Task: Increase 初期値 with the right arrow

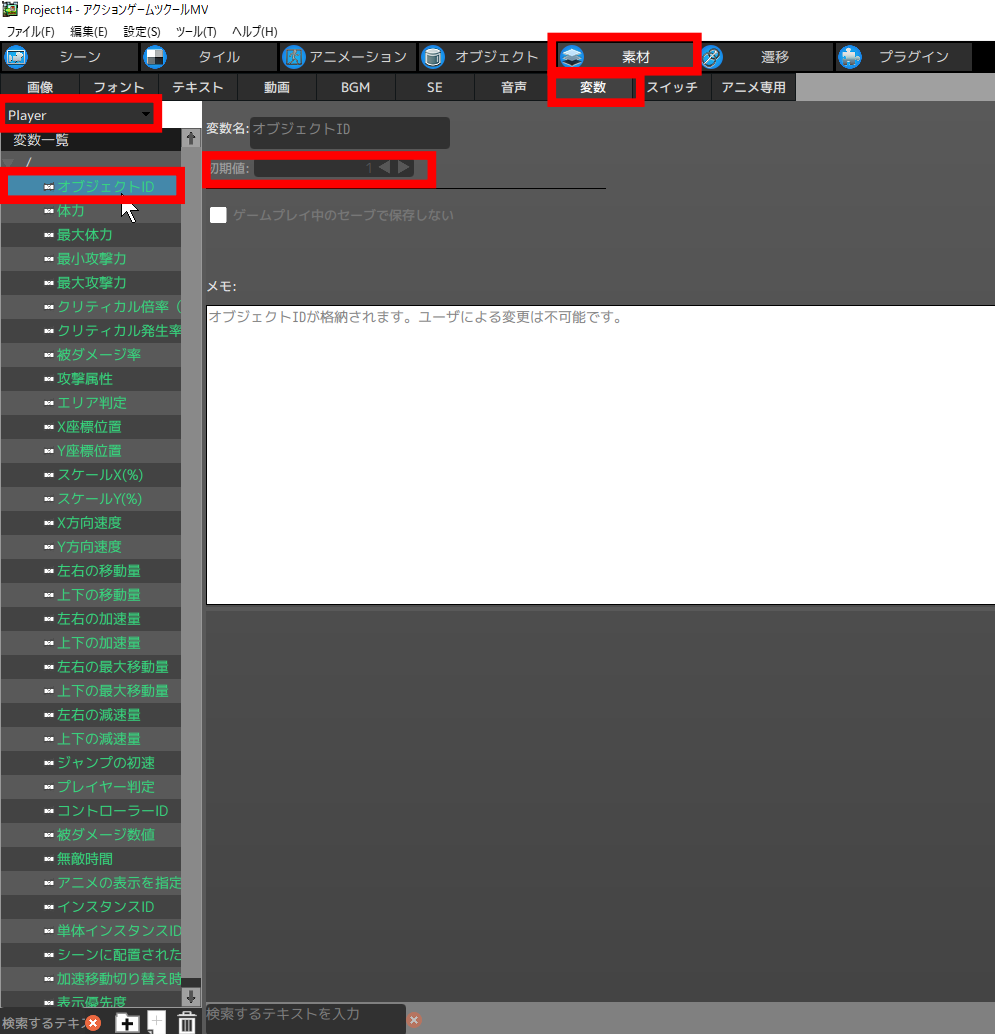Action: pos(404,167)
